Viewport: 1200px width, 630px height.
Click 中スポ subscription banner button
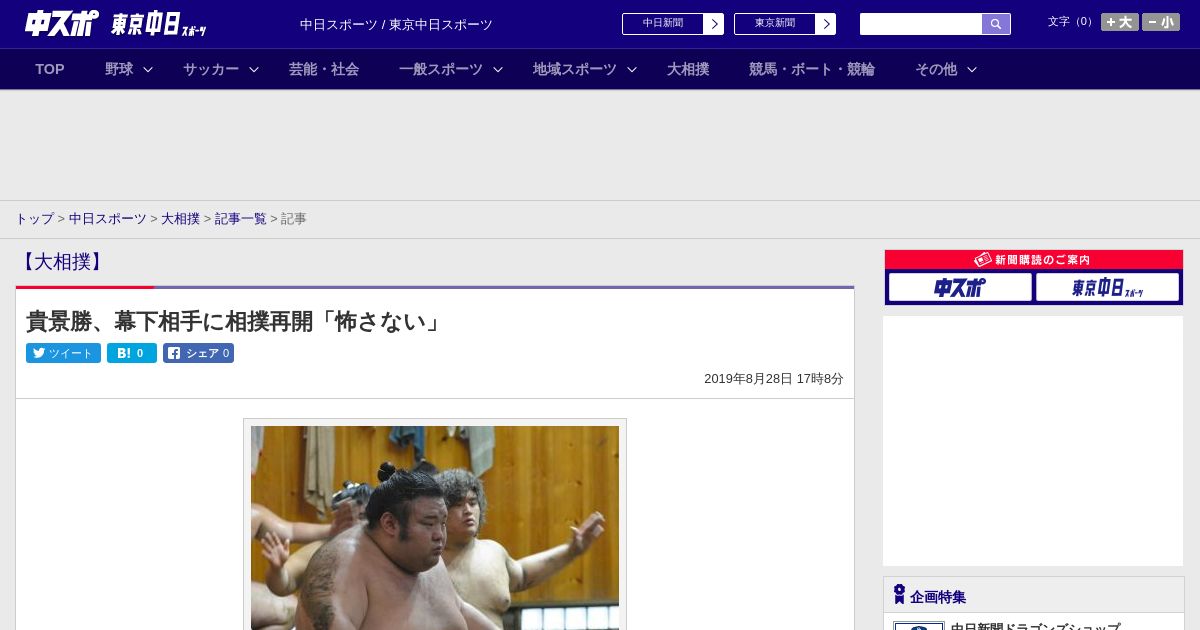click(x=959, y=287)
